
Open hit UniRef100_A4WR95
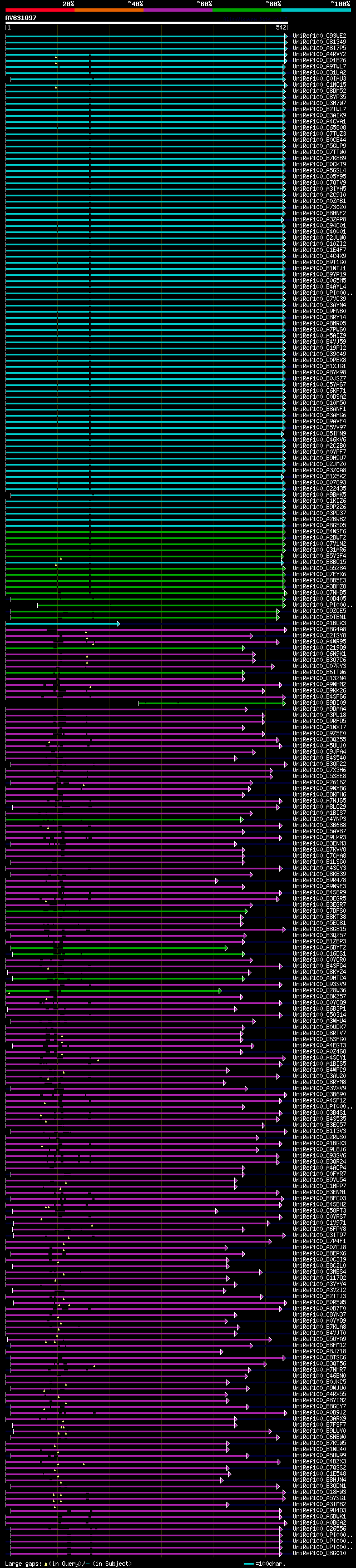tap(319, 641)
